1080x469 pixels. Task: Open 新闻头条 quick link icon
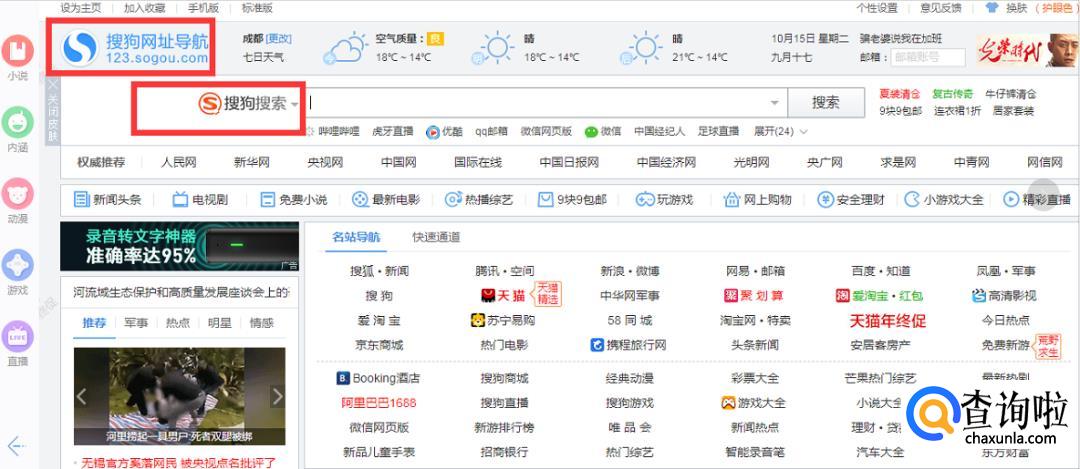point(81,200)
